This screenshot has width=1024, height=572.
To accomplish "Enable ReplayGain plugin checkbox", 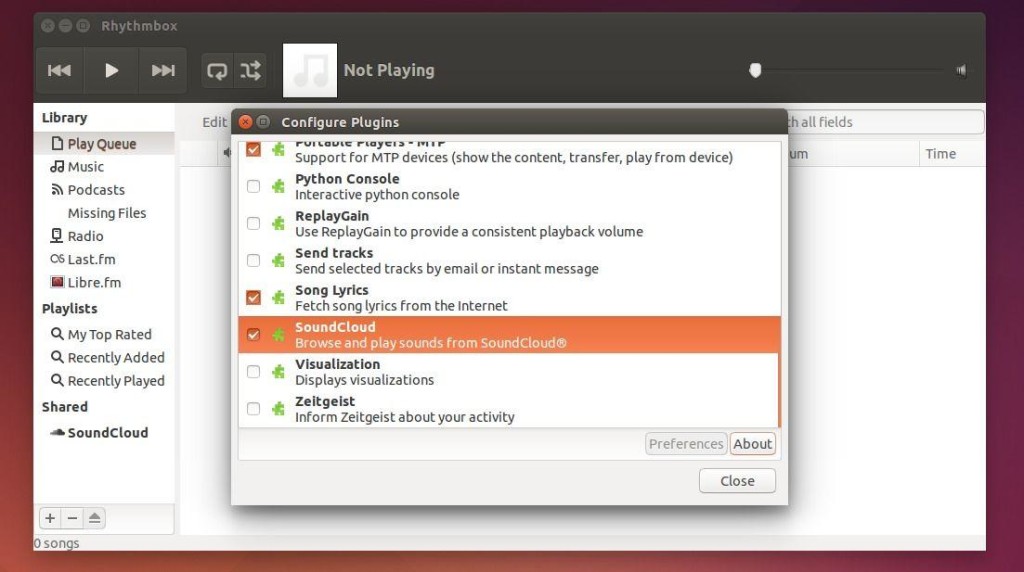I will pos(253,224).
